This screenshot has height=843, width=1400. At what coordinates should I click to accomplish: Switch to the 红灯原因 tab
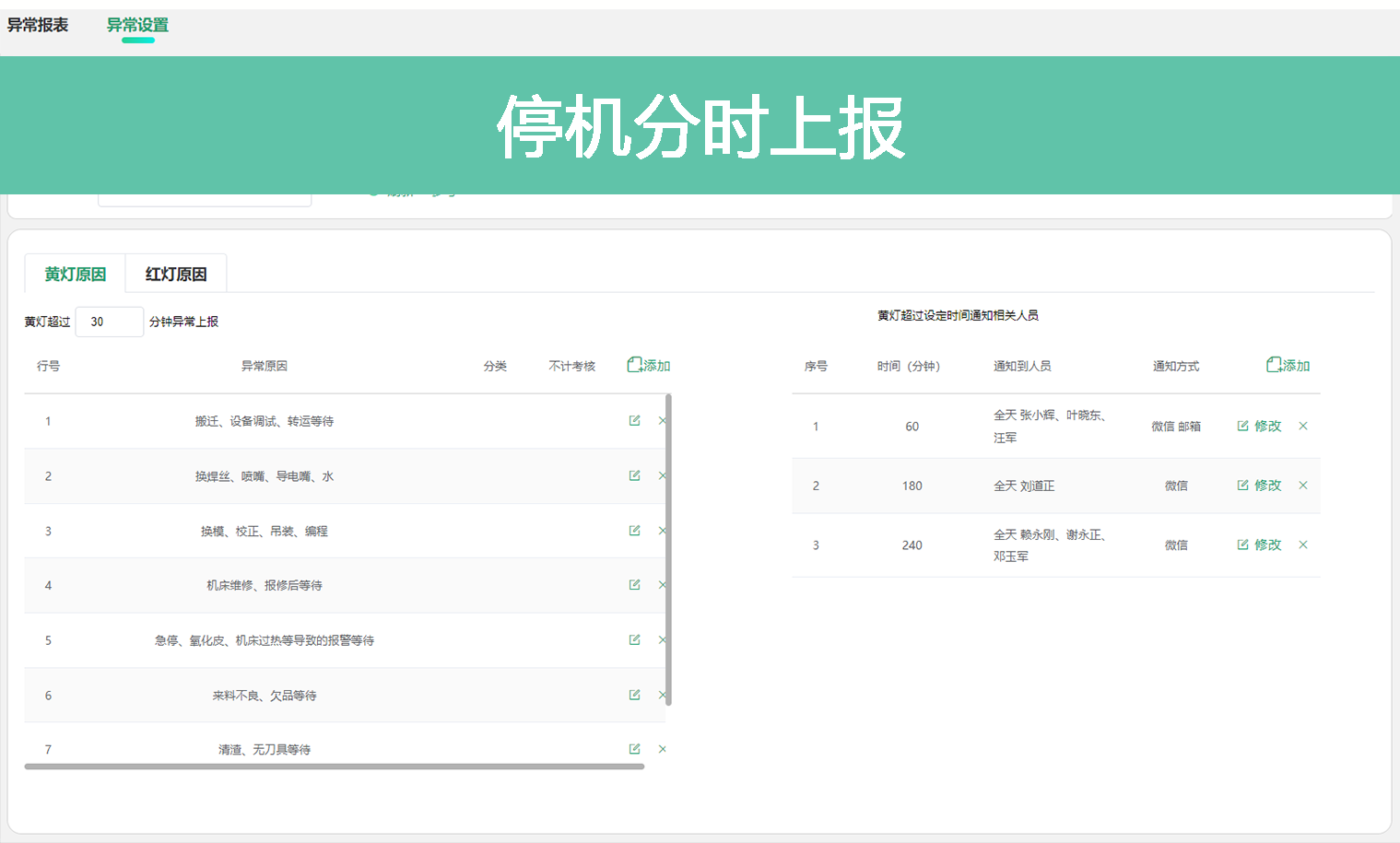pos(175,273)
